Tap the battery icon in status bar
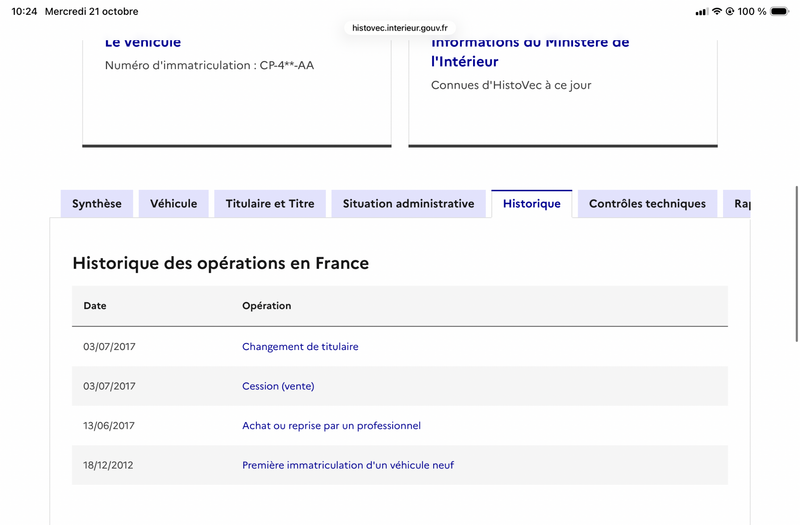 coord(780,11)
